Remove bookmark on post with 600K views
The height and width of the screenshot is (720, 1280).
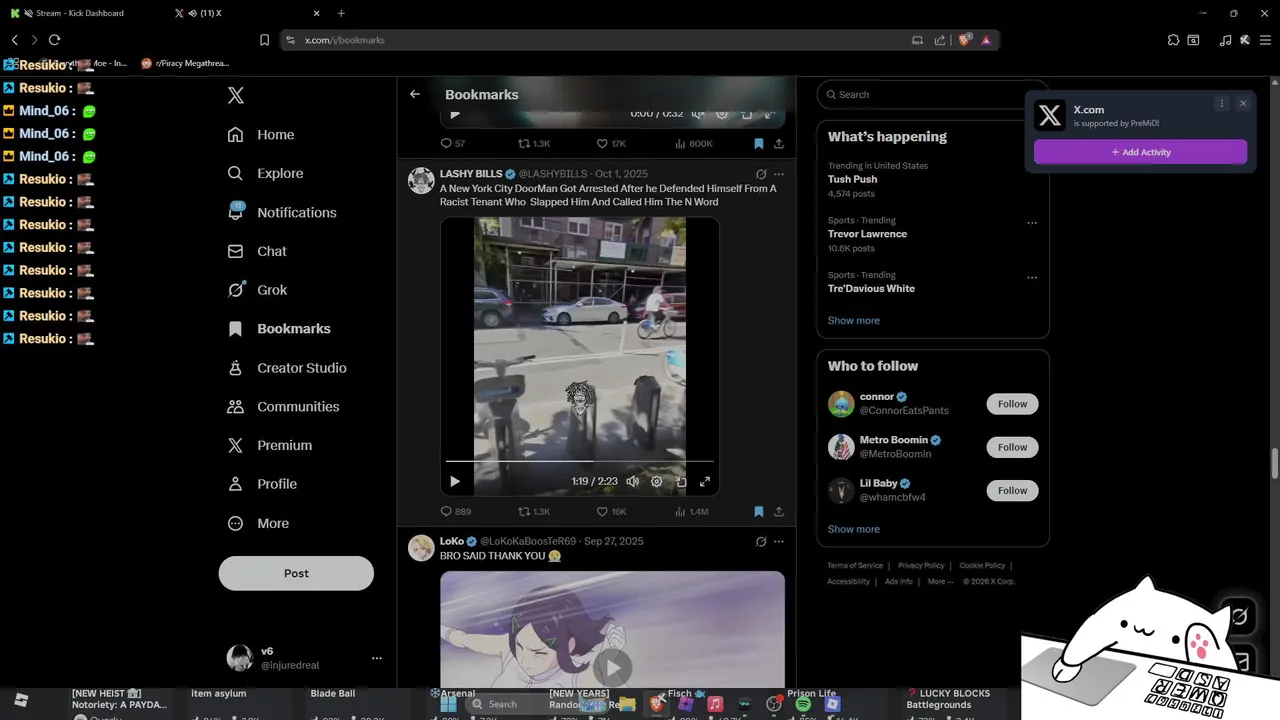coord(759,144)
